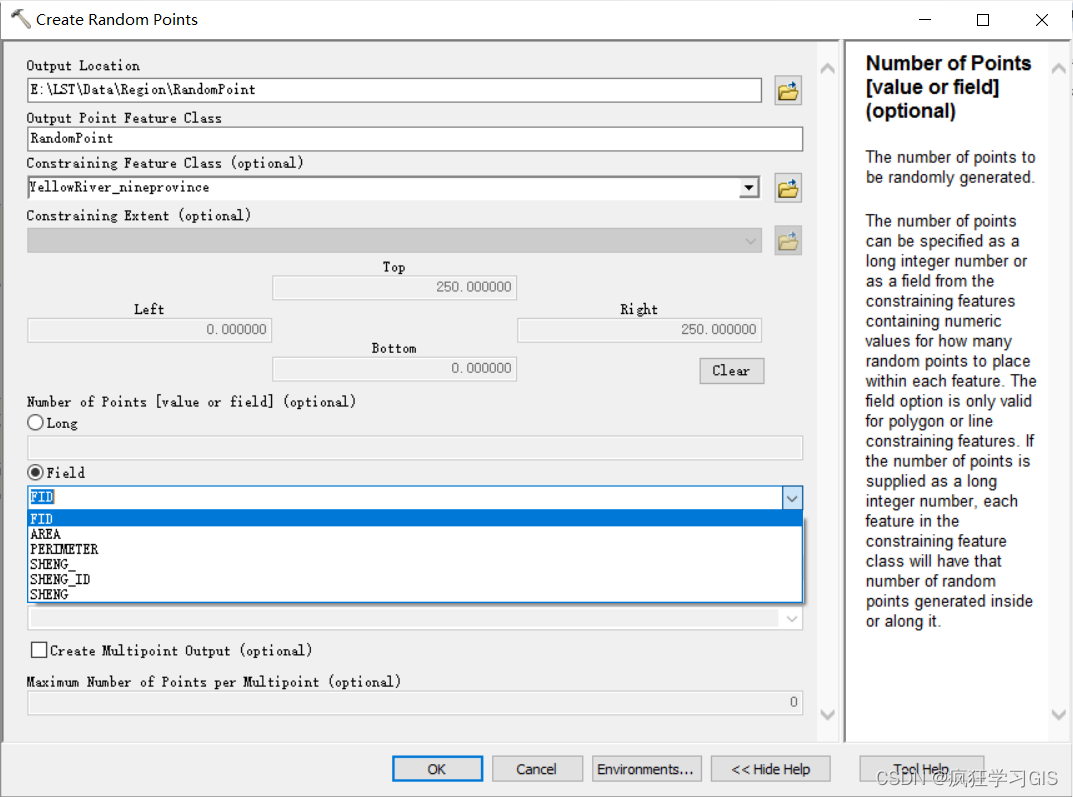Image resolution: width=1073 pixels, height=797 pixels.
Task: Click the hammer tool icon in title bar
Action: point(21,18)
